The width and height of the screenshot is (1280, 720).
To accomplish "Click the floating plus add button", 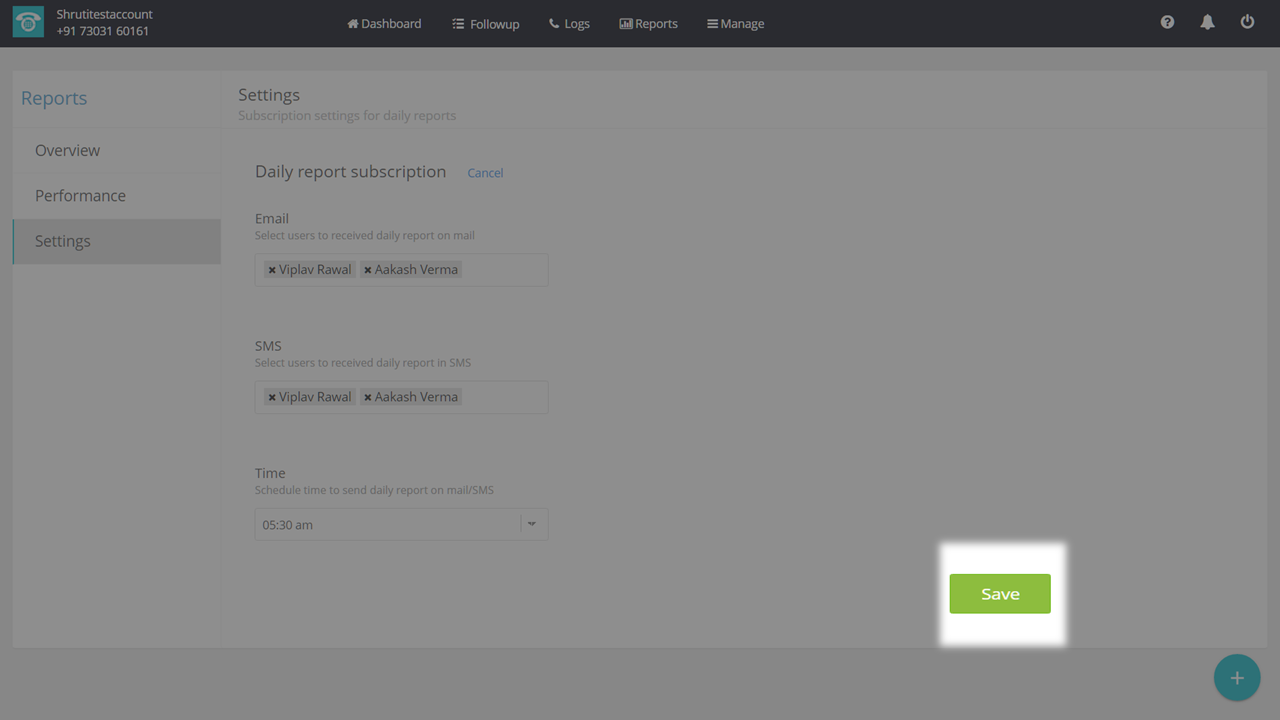I will pyautogui.click(x=1237, y=678).
